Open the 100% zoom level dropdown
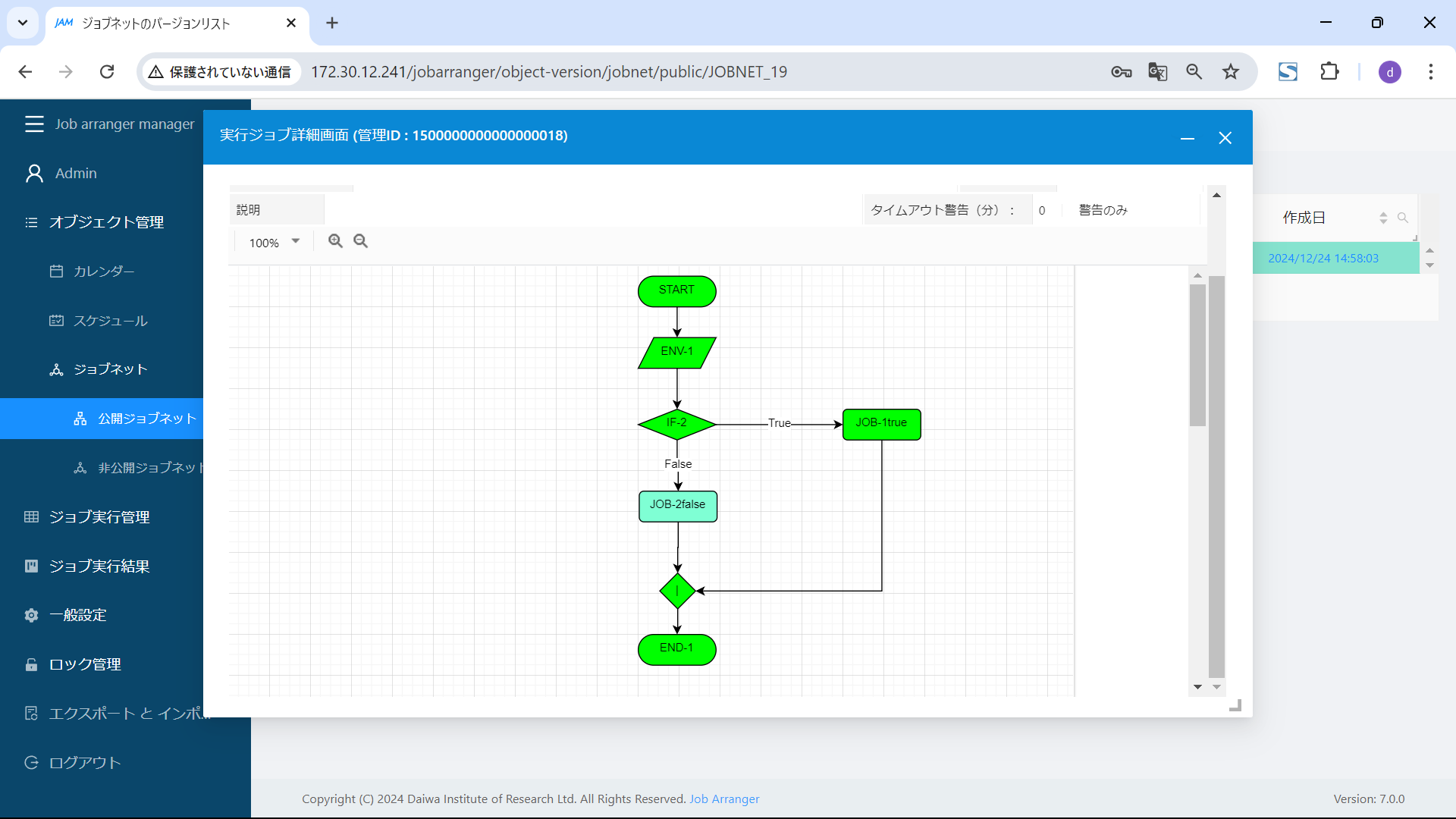Viewport: 1456px width, 819px height. tap(275, 243)
